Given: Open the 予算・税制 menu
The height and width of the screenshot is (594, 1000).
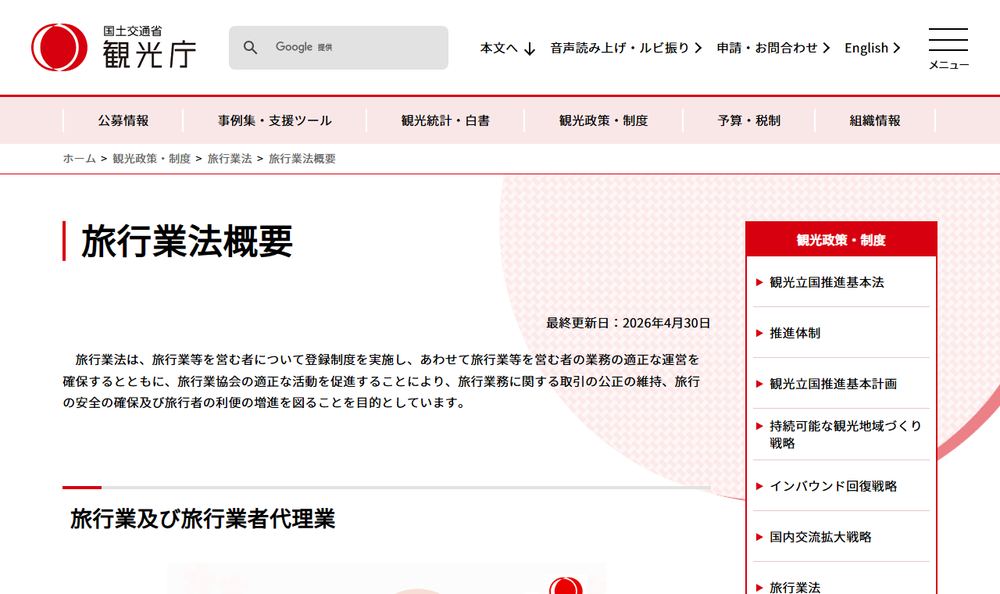Looking at the screenshot, I should [749, 121].
